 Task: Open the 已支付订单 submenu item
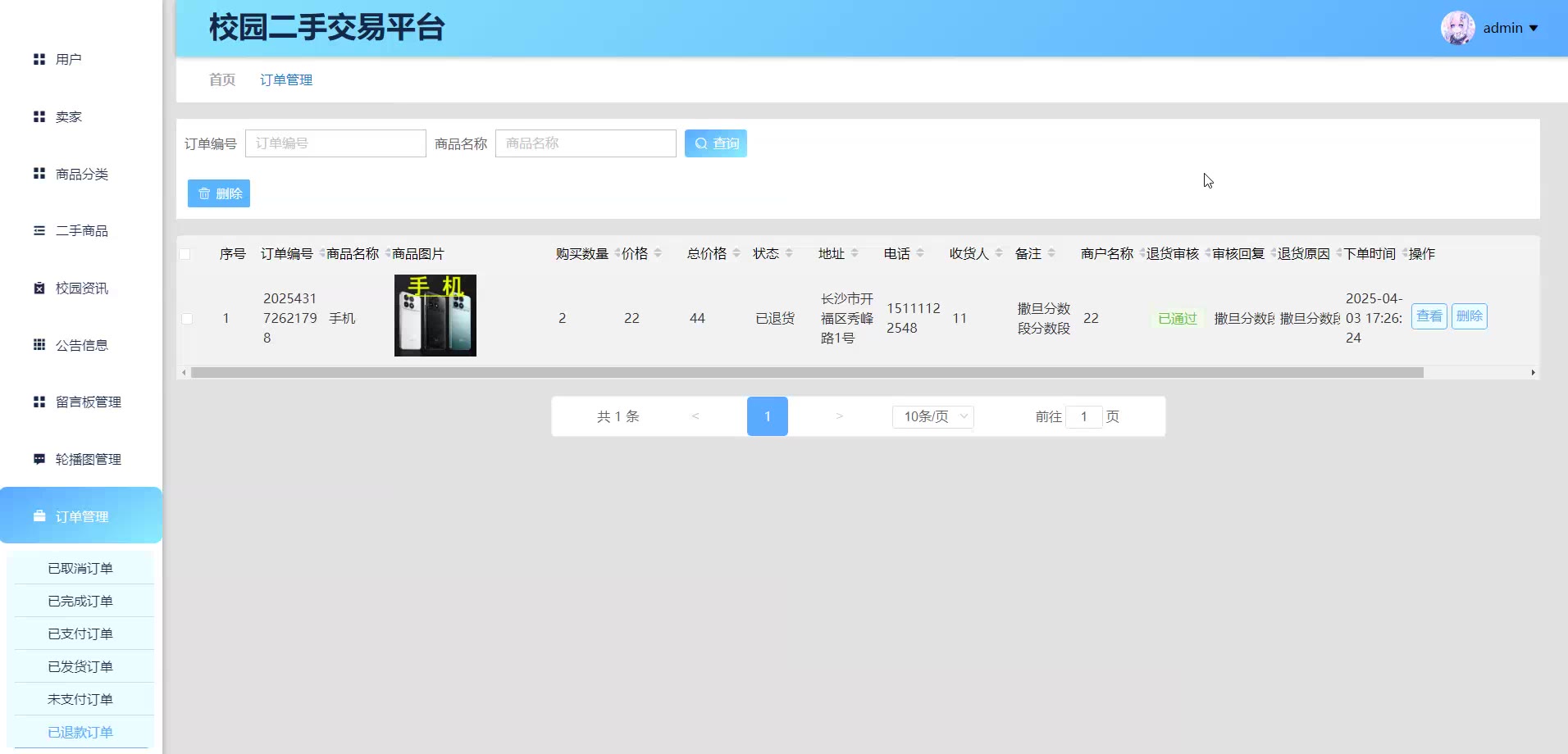coord(80,634)
